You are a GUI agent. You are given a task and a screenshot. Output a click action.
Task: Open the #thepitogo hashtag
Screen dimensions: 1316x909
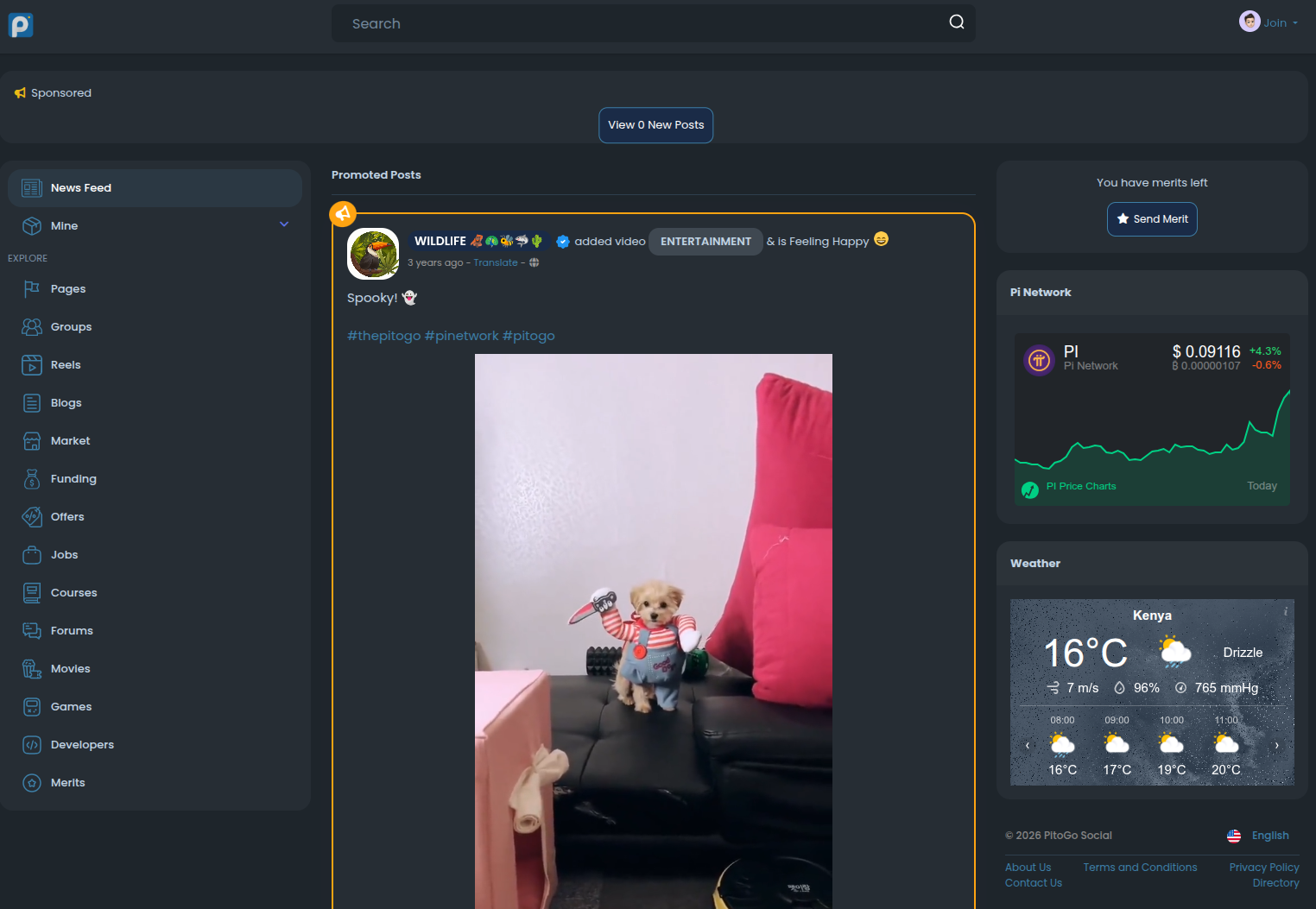[x=384, y=336]
